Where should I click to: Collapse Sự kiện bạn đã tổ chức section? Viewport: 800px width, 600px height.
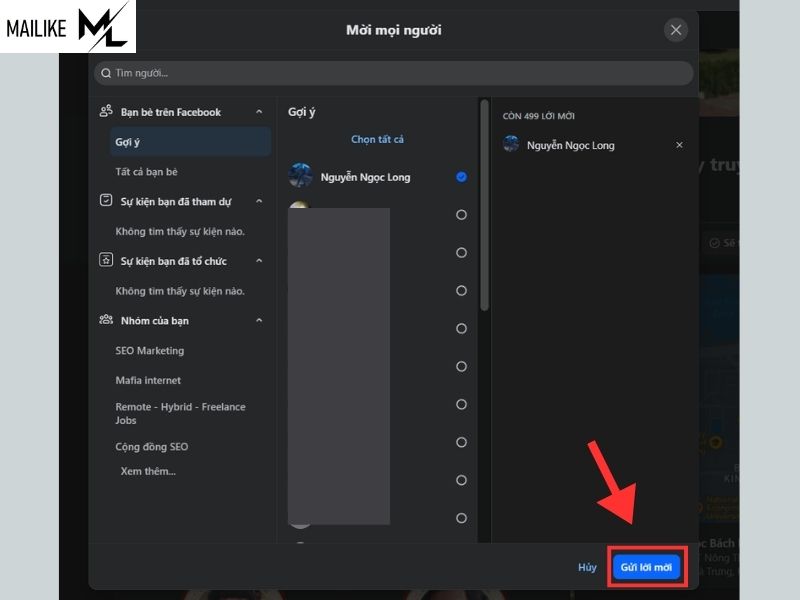(x=259, y=261)
